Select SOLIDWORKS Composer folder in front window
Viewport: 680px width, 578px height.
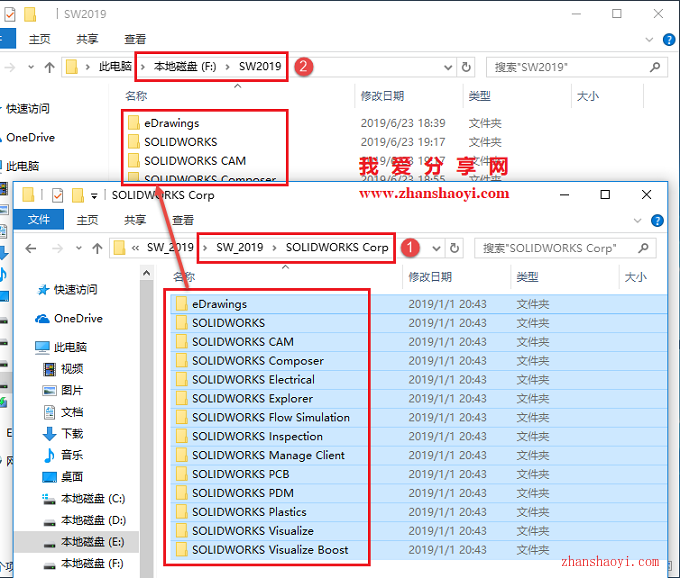click(258, 361)
